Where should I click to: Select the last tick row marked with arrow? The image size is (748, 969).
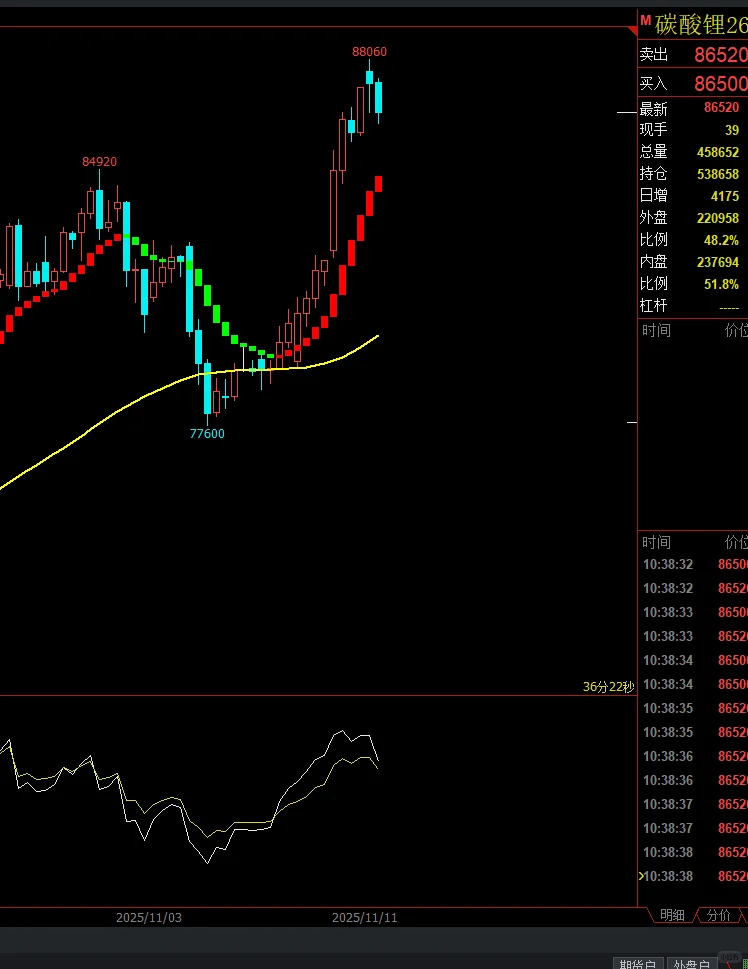click(x=693, y=876)
